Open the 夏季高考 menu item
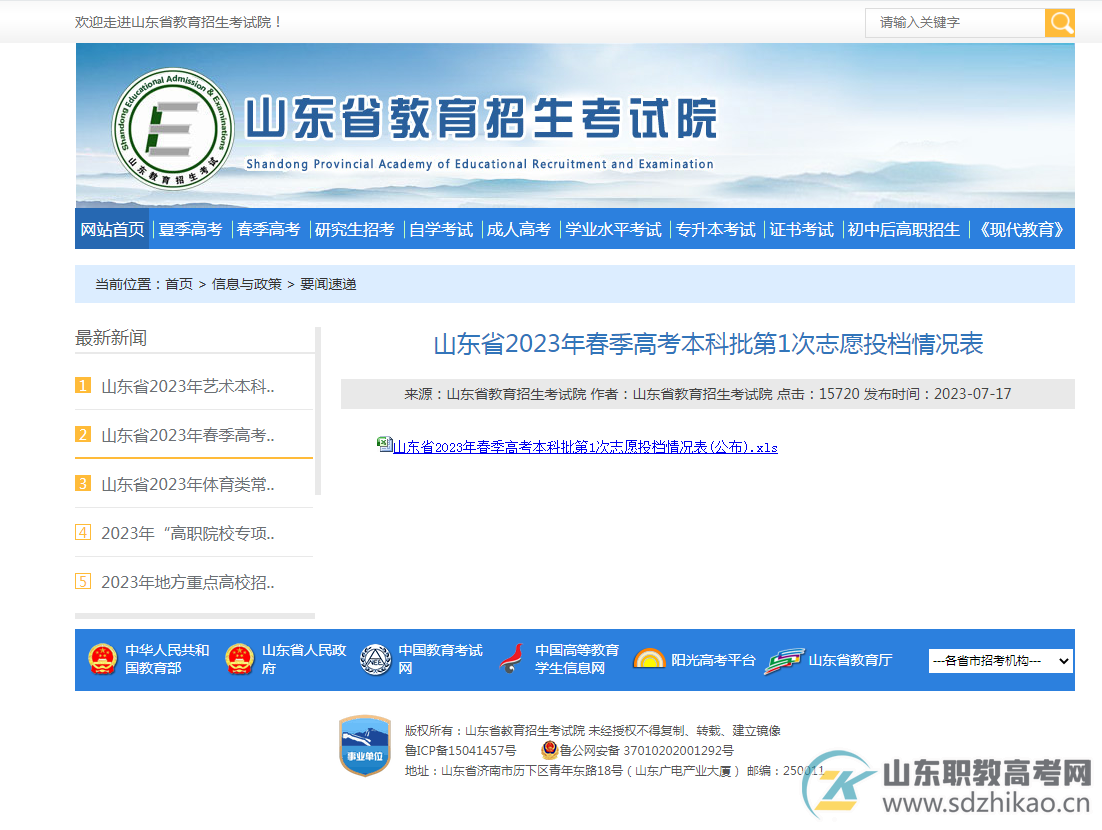1102x830 pixels. 190,229
